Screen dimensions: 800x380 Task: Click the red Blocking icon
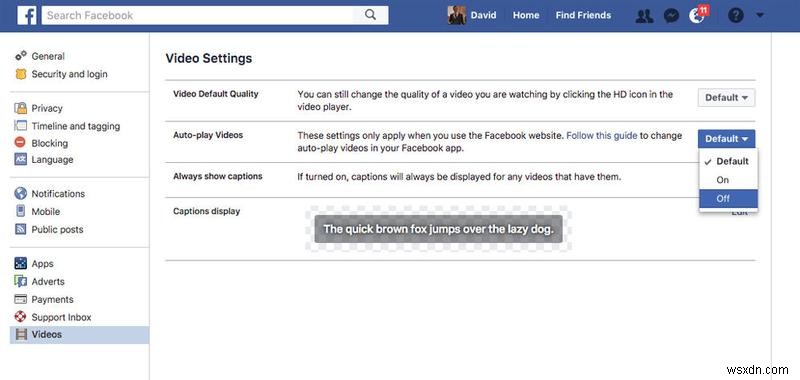20,143
